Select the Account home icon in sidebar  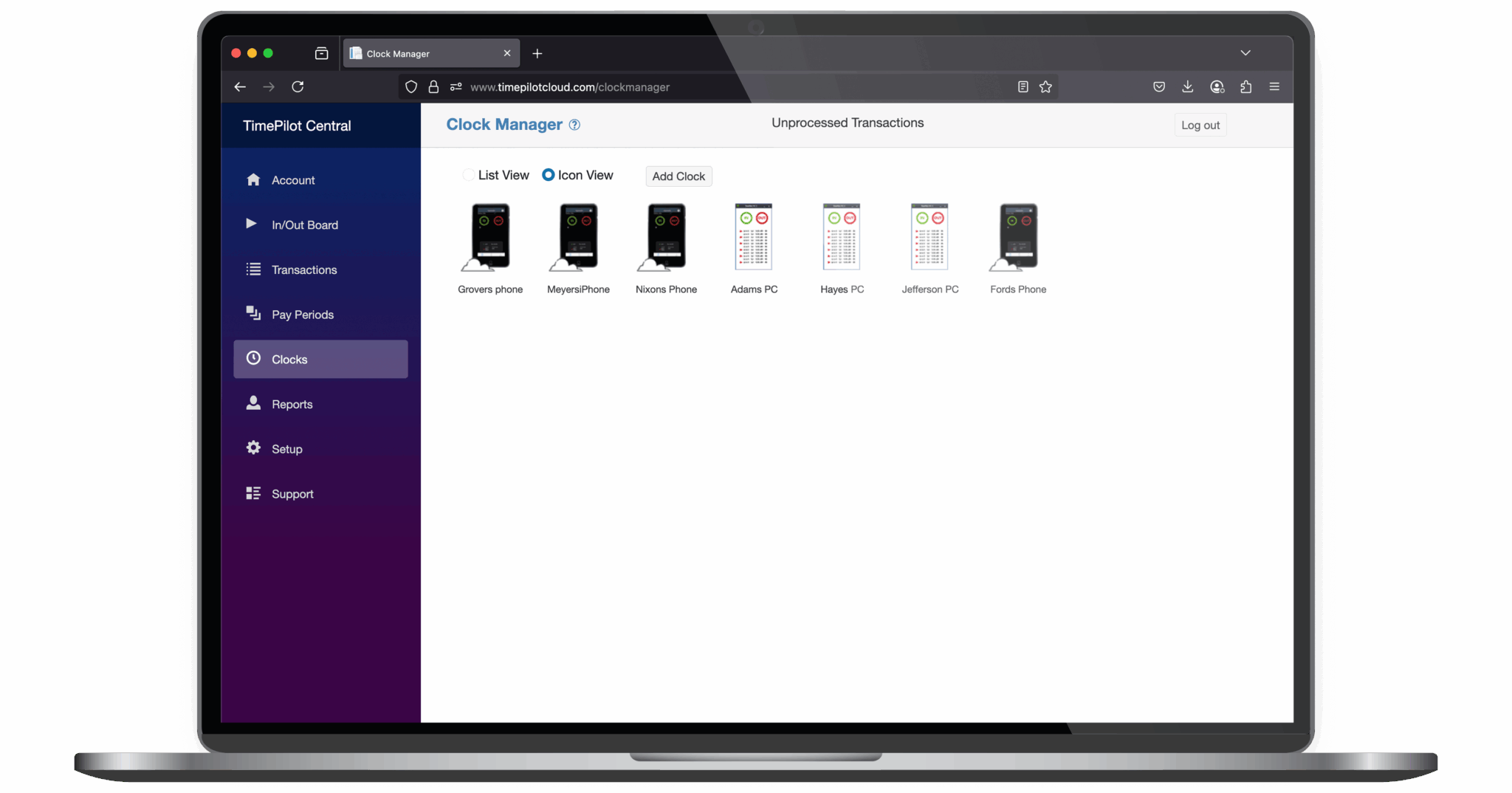pyautogui.click(x=253, y=179)
